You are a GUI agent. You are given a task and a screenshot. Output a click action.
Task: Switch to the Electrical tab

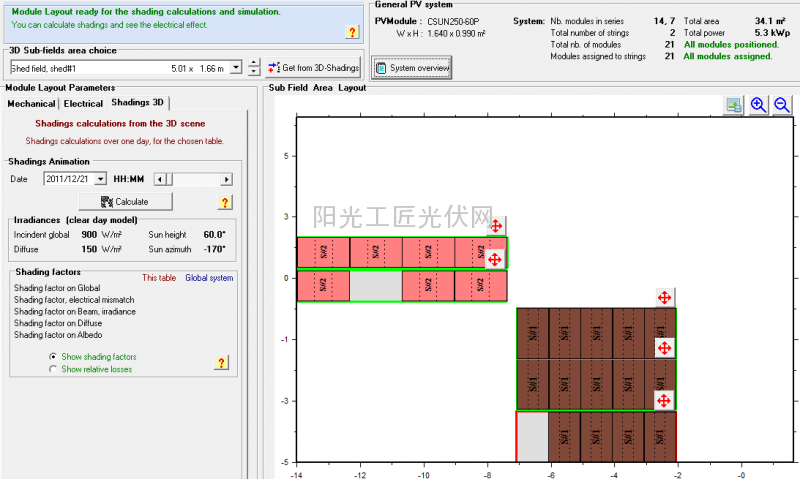[x=84, y=103]
